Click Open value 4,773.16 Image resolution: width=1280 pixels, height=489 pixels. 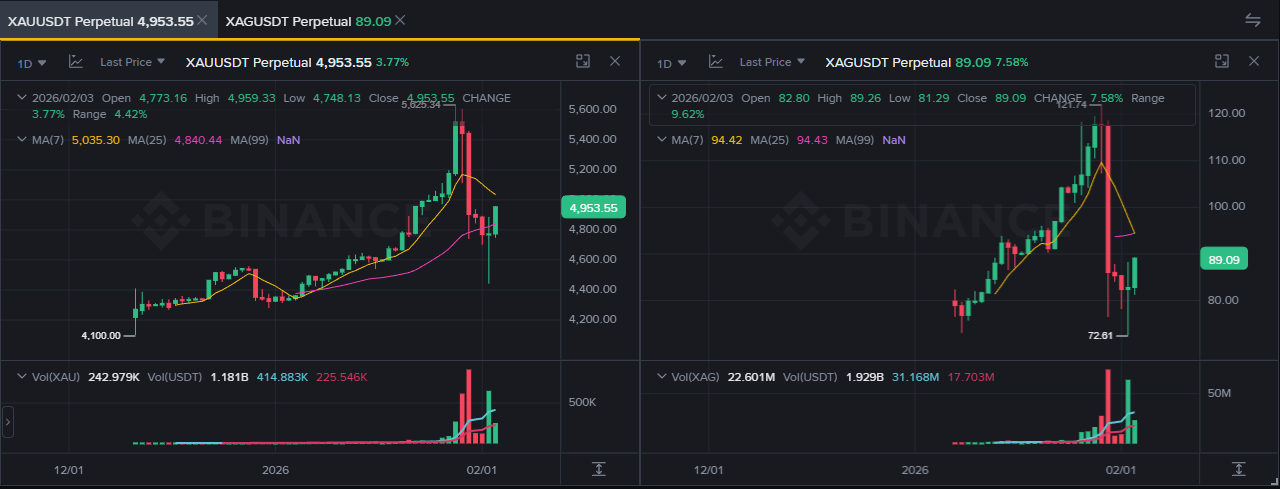[165, 98]
